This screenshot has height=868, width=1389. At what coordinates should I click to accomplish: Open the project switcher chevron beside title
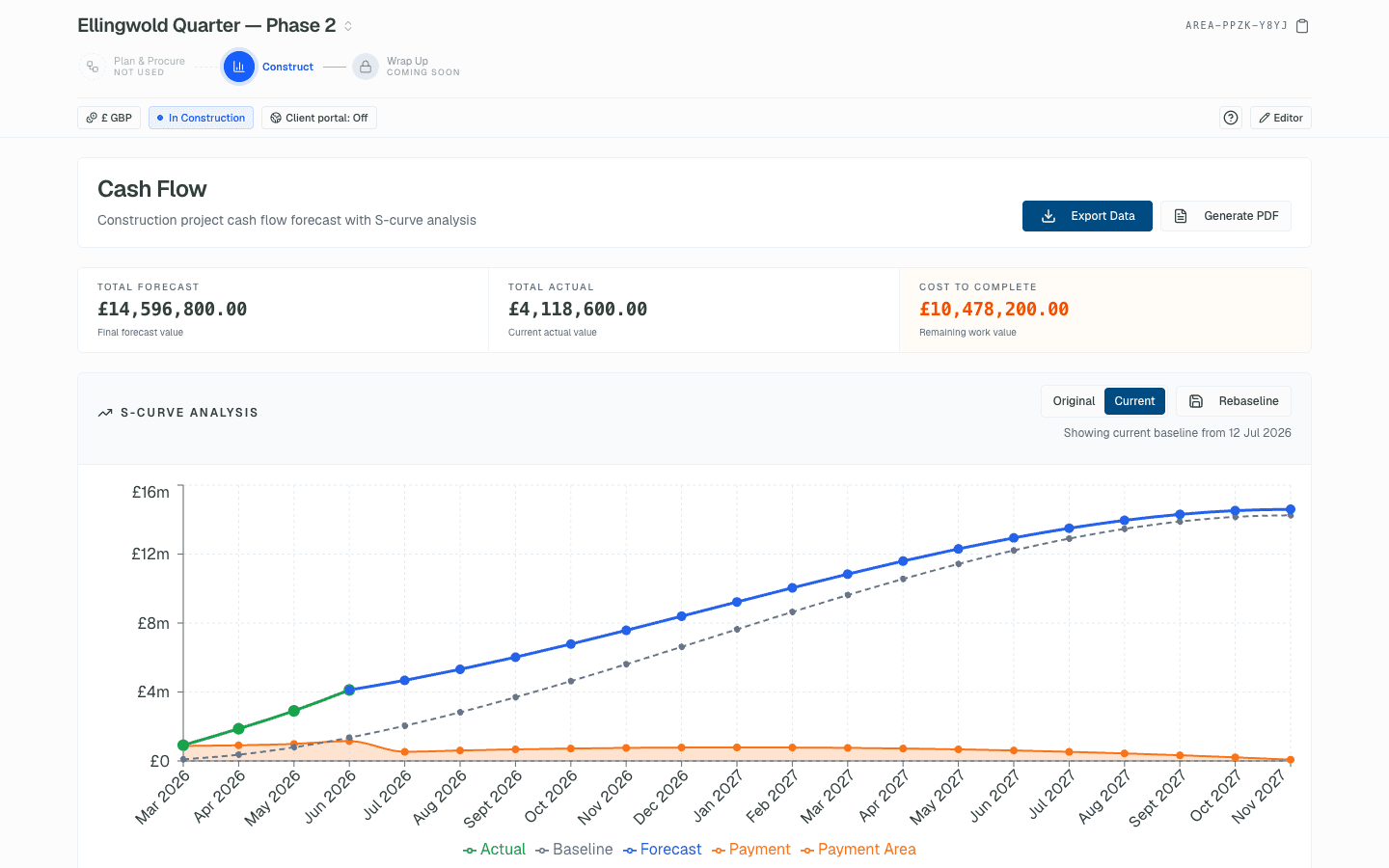coord(348,26)
